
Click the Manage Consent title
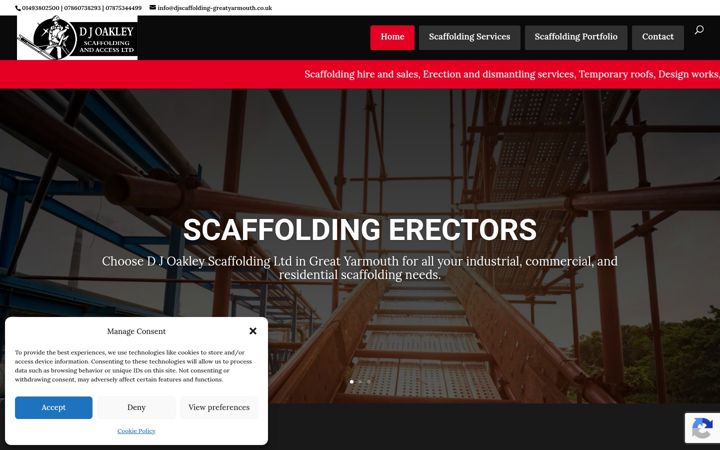point(136,331)
